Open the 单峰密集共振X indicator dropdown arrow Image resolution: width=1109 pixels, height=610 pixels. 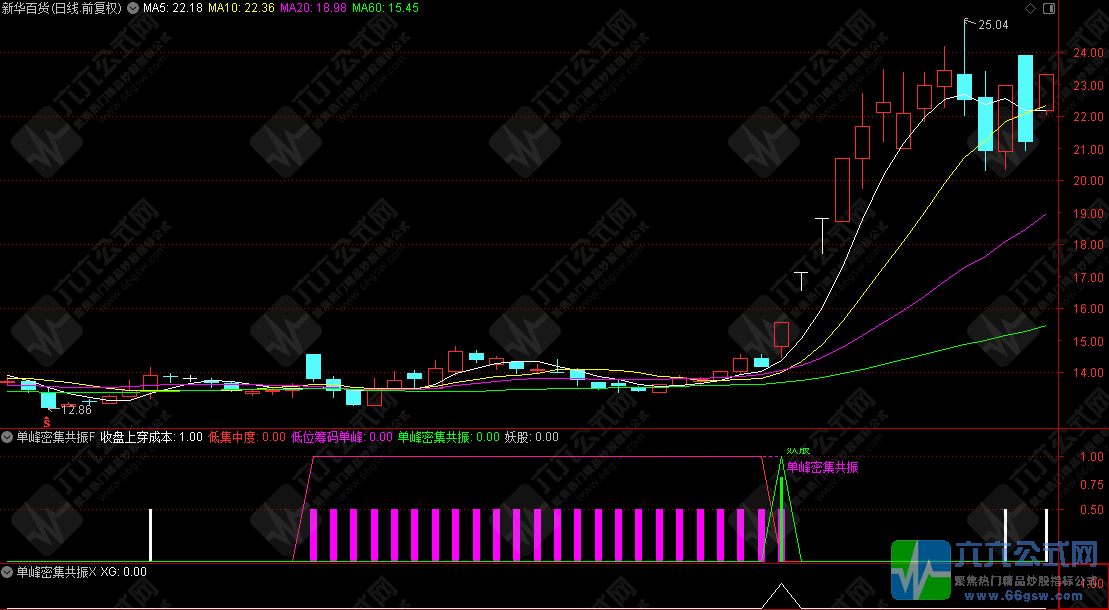[x=8, y=571]
